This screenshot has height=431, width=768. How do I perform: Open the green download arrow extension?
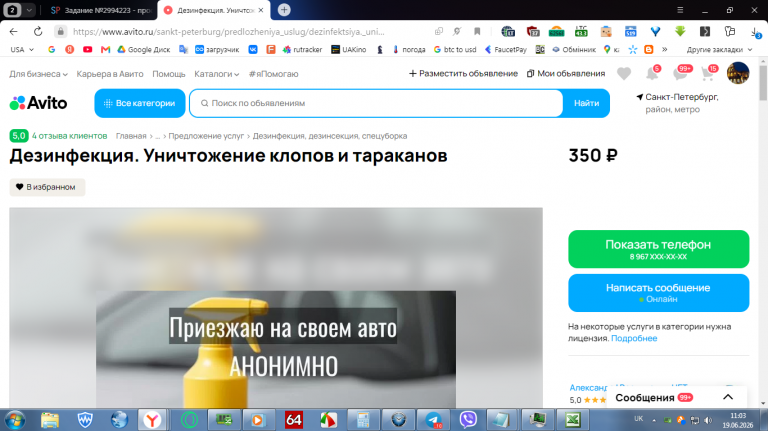[680, 31]
